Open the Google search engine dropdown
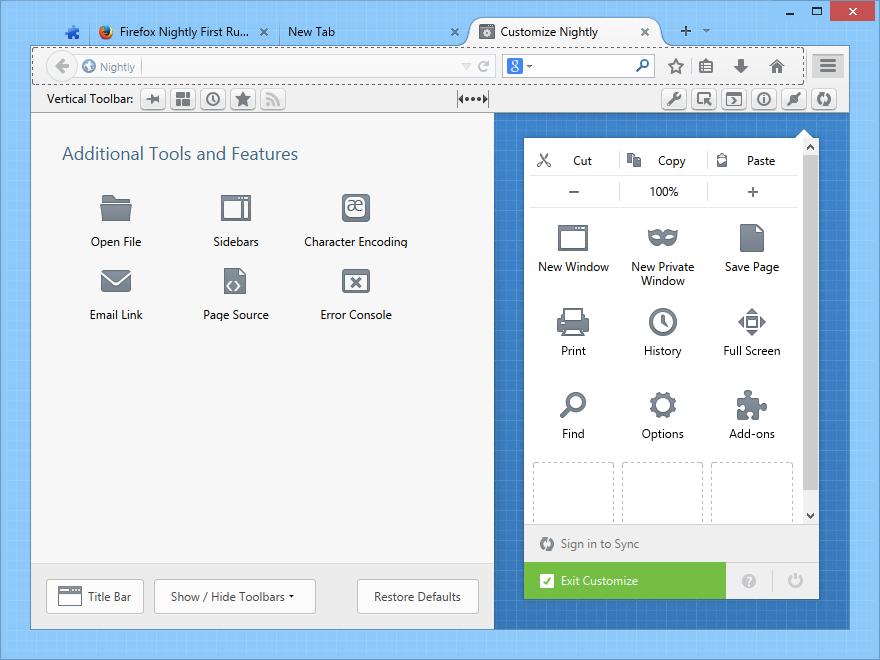Image resolution: width=880 pixels, height=660 pixels. click(x=520, y=66)
